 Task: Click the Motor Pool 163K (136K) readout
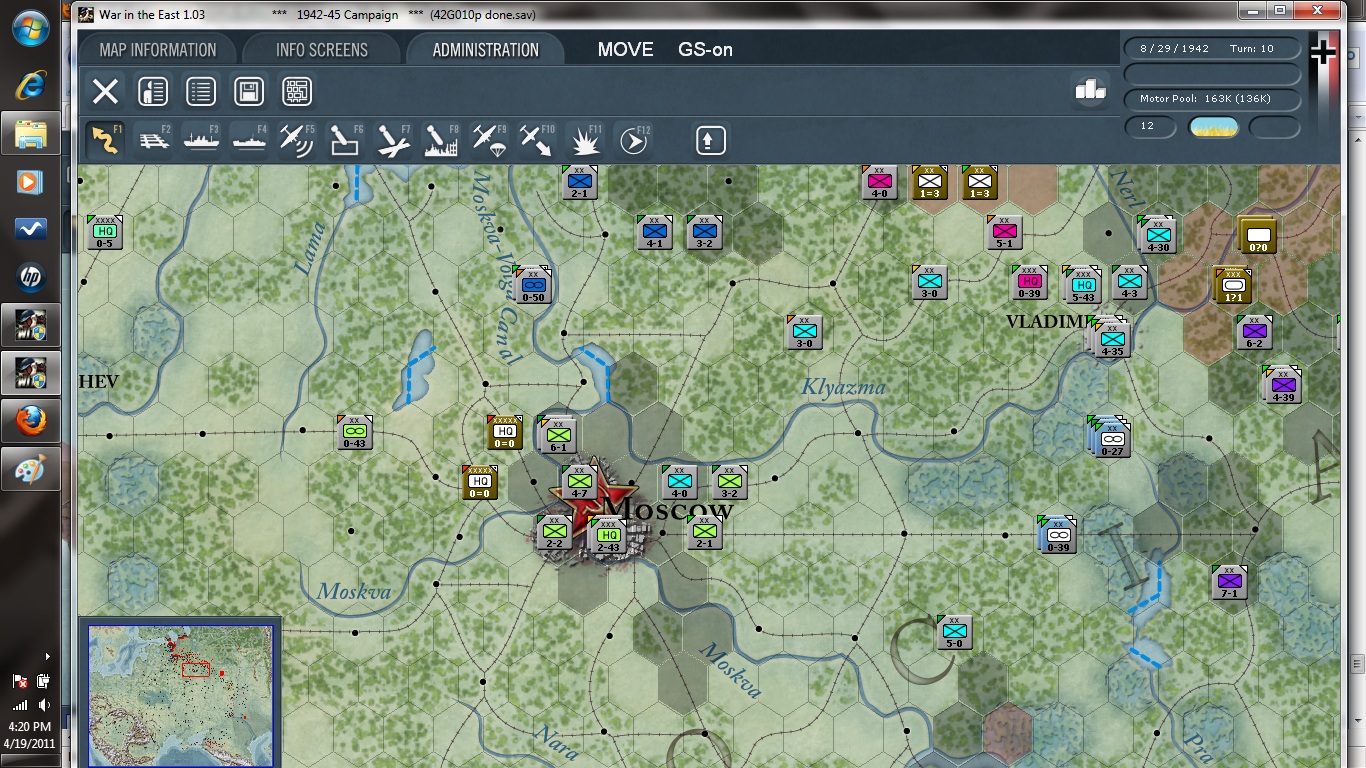point(1212,99)
